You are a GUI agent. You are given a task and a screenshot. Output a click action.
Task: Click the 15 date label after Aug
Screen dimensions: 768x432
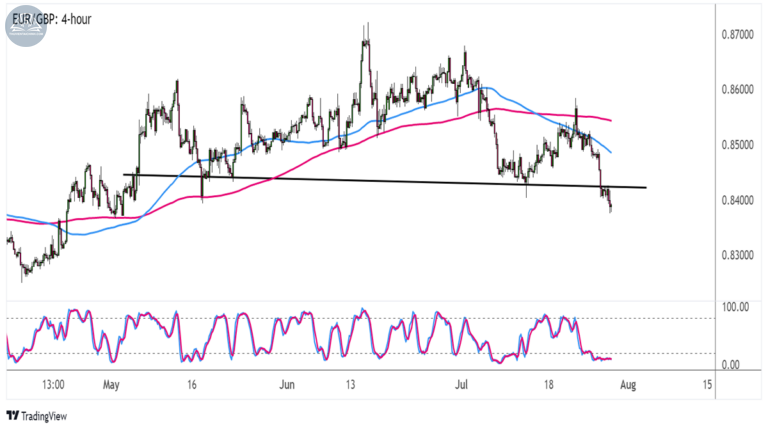707,384
